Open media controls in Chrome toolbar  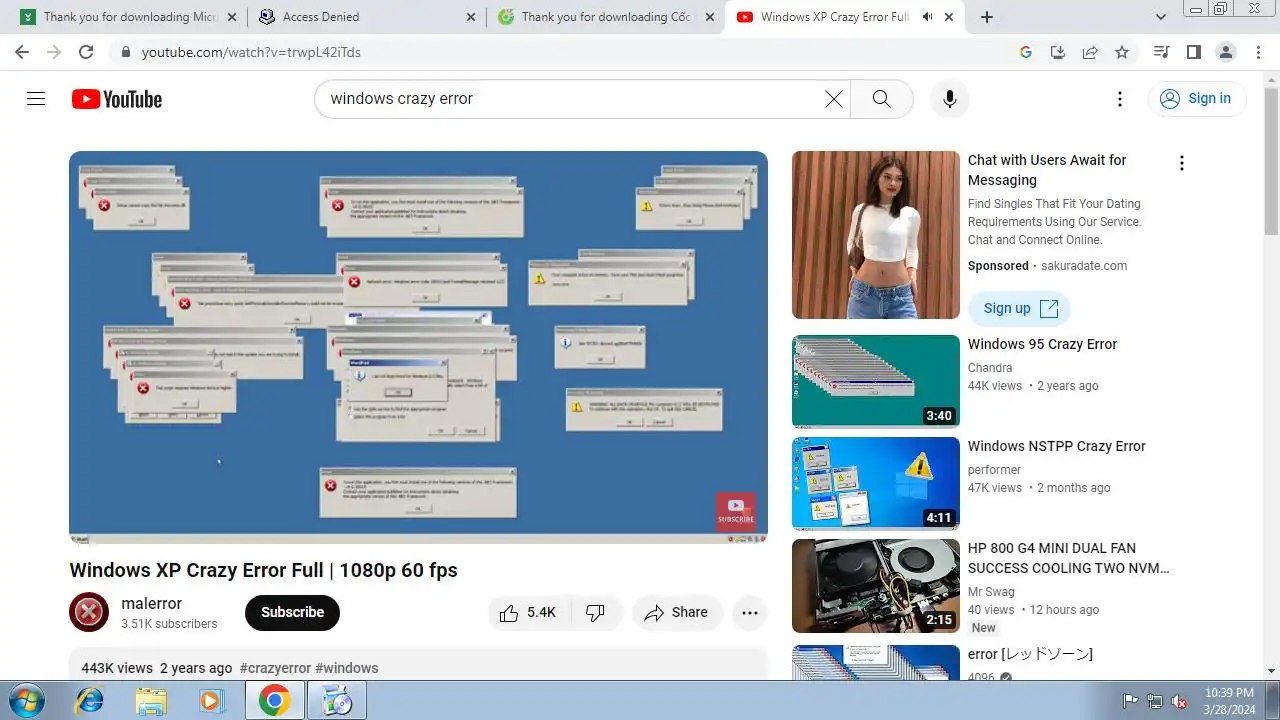coord(1161,52)
